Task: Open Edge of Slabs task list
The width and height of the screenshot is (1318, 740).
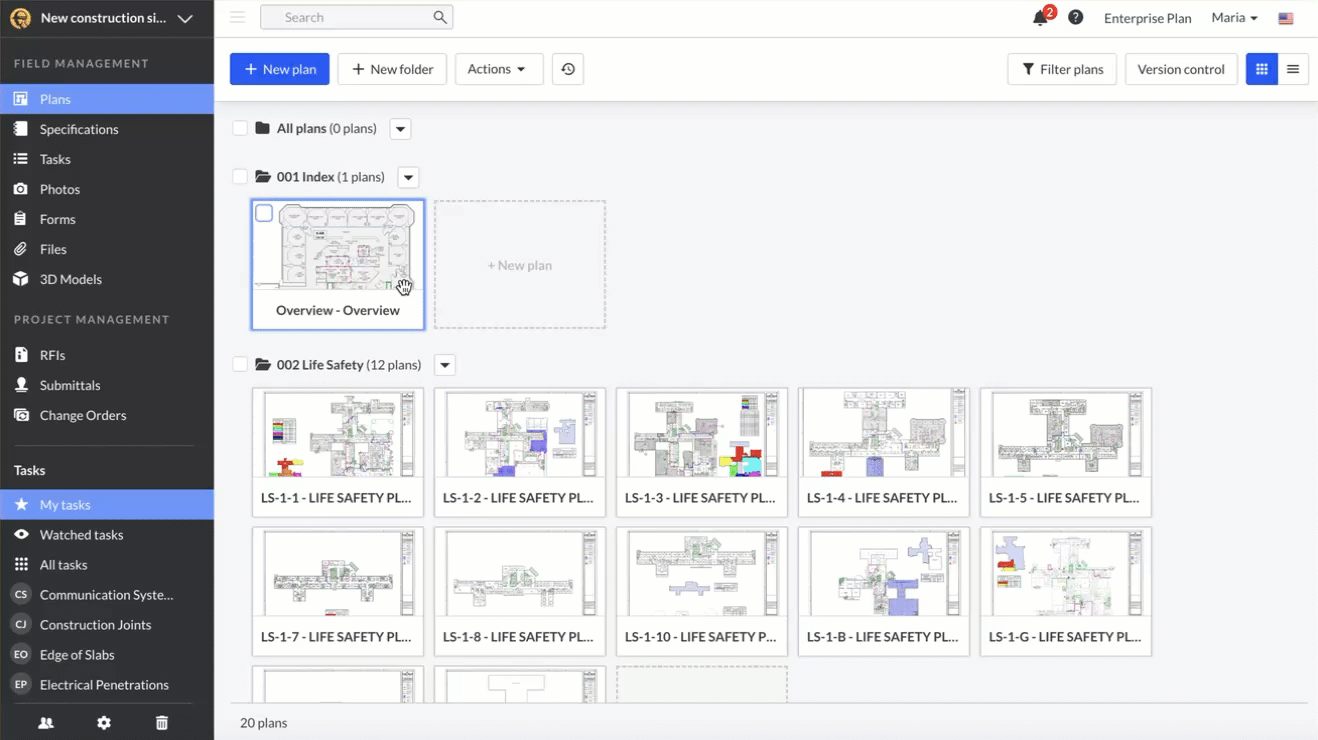Action: click(77, 655)
